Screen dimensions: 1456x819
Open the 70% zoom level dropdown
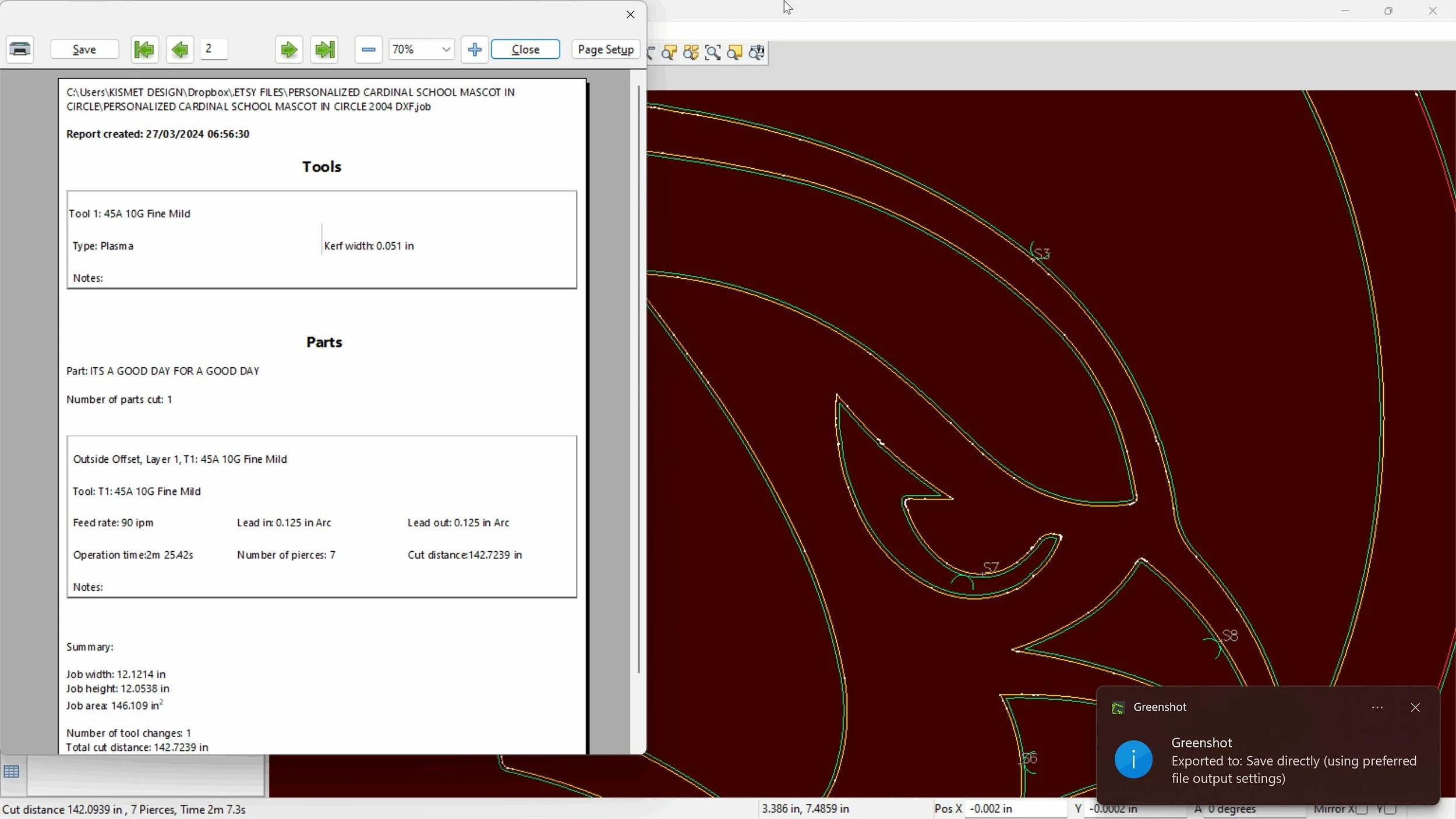pos(446,49)
